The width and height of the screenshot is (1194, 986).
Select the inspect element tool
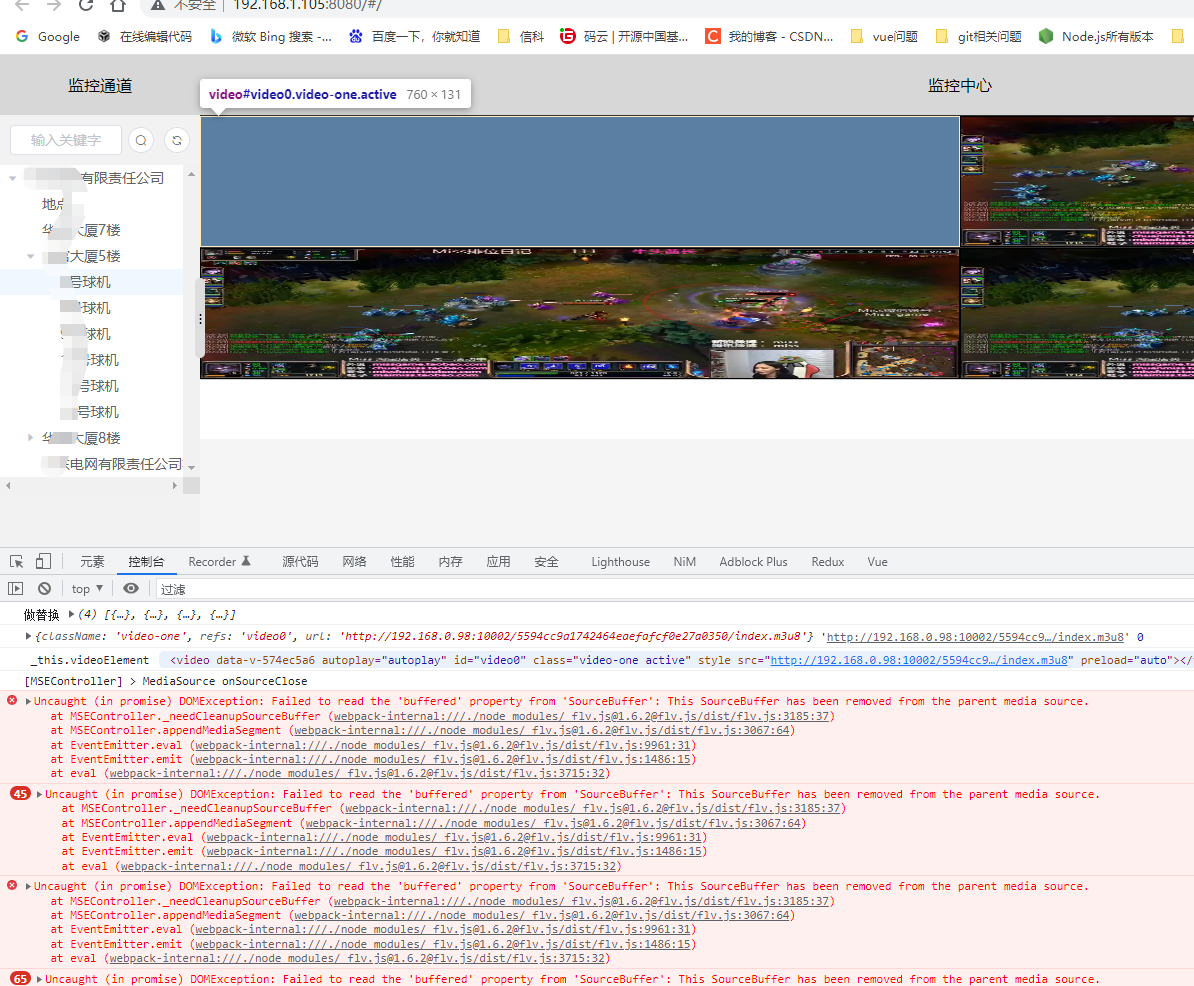(16, 562)
